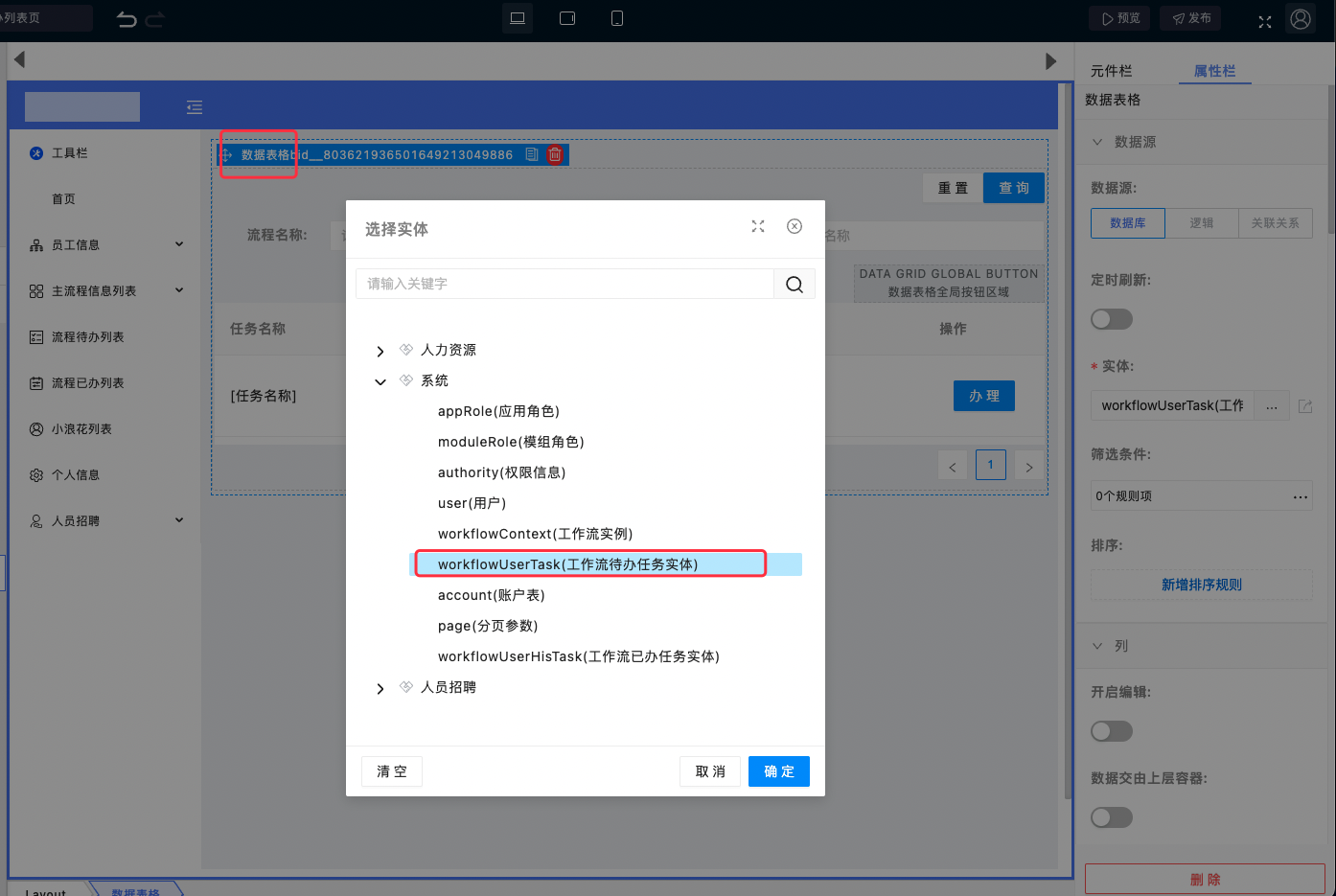Click the 流程待办列表 sidebar icon
Image resolution: width=1336 pixels, height=896 pixels.
click(x=36, y=337)
